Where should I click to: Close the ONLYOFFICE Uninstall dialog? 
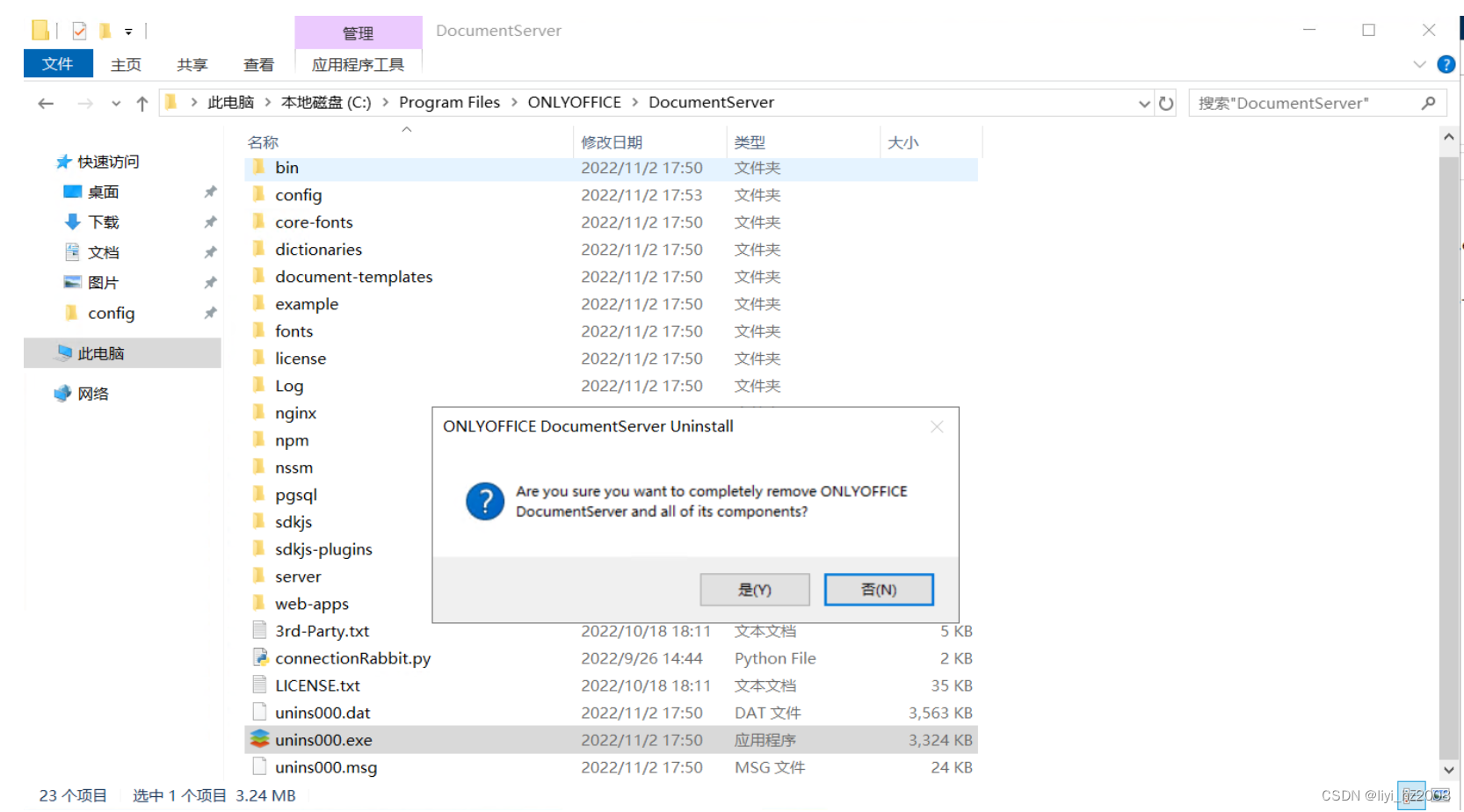click(x=937, y=426)
